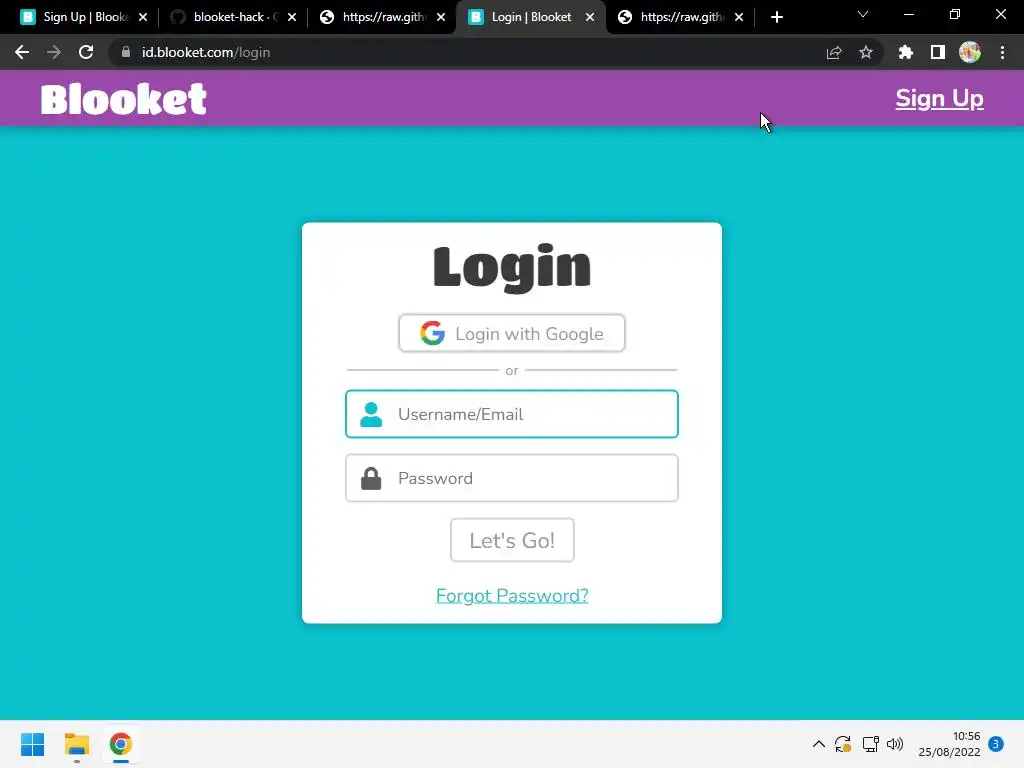Close the Login | Blooket tab
This screenshot has width=1024, height=768.
pos(590,17)
